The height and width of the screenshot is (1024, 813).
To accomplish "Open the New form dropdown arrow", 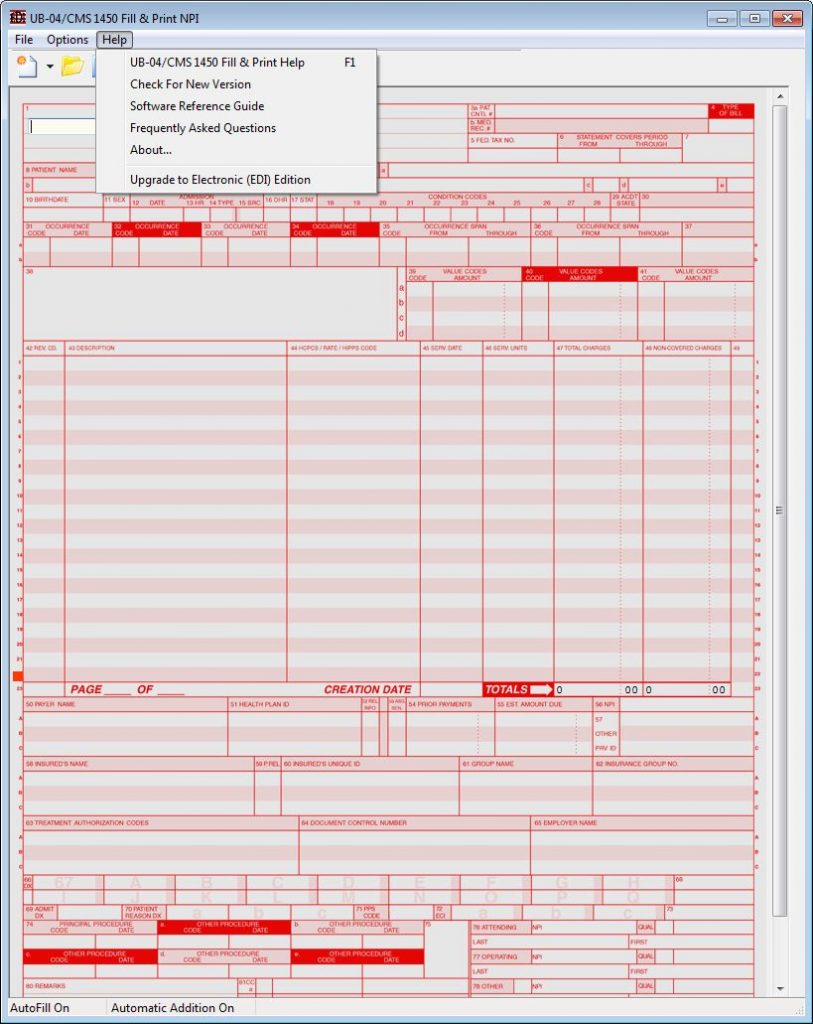I will coord(50,66).
